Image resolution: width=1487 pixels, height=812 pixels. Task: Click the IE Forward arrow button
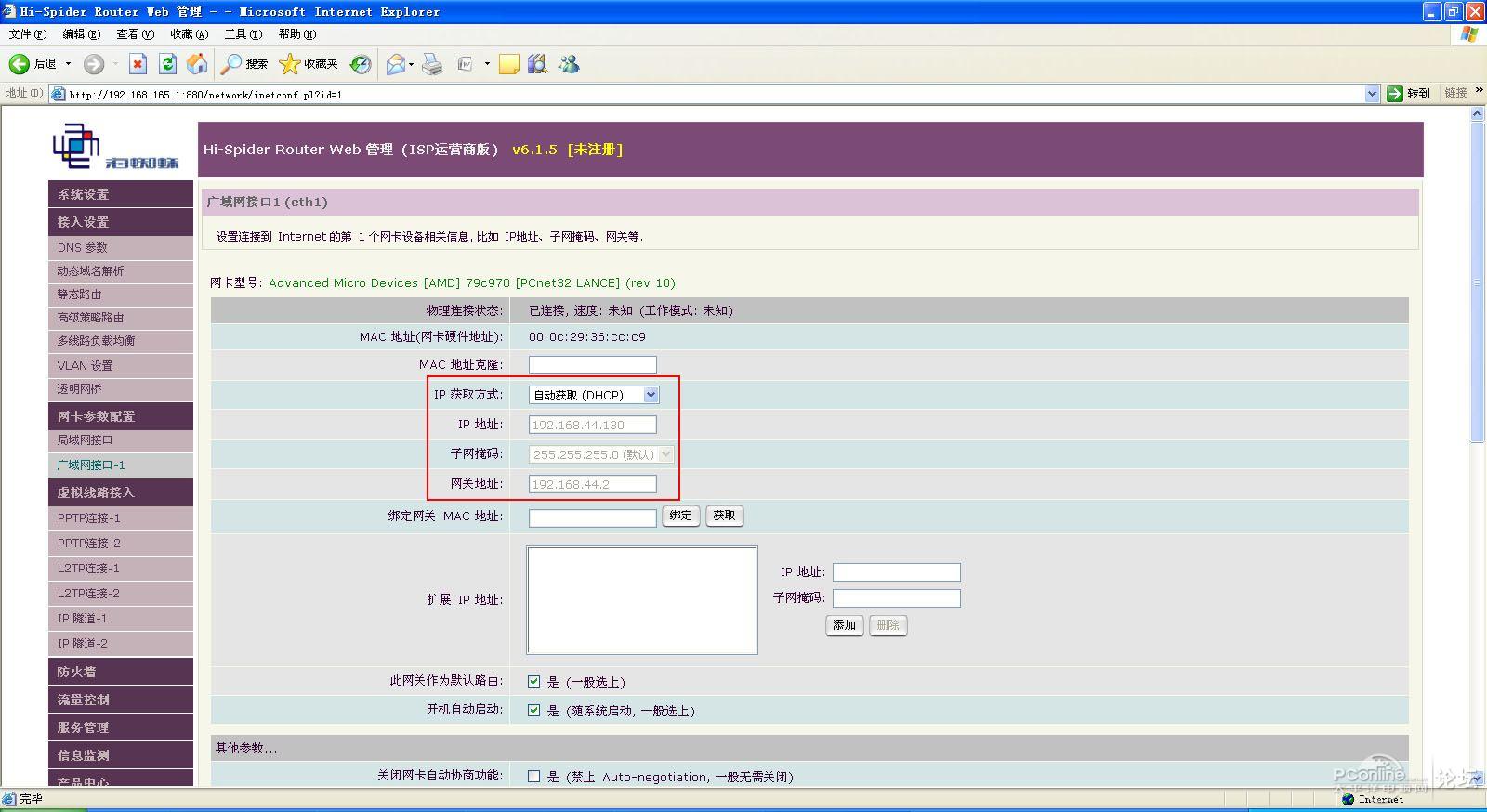click(94, 64)
